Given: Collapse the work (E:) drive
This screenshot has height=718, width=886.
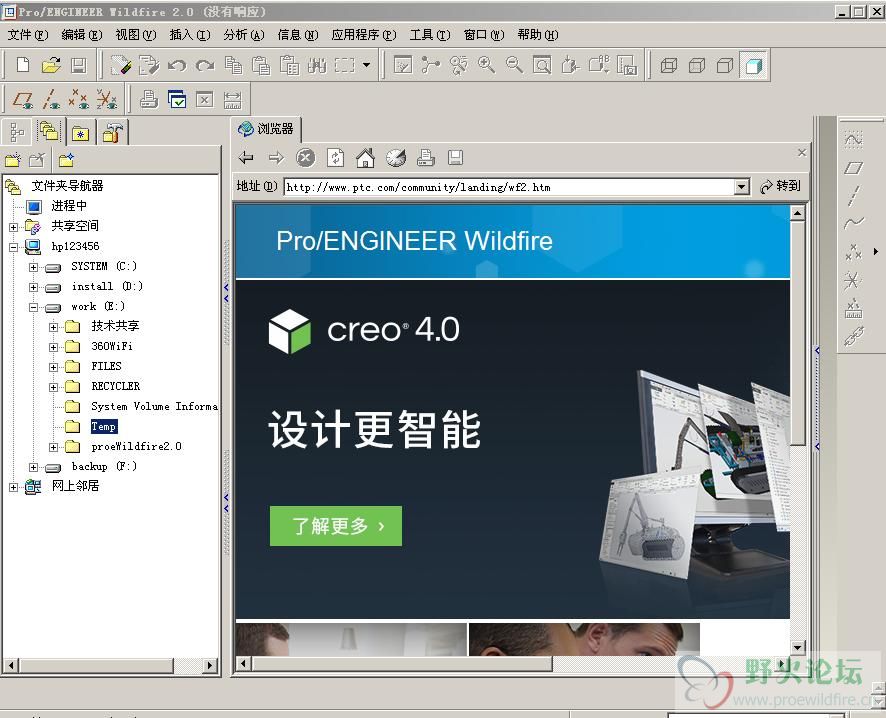Looking at the screenshot, I should tap(33, 307).
